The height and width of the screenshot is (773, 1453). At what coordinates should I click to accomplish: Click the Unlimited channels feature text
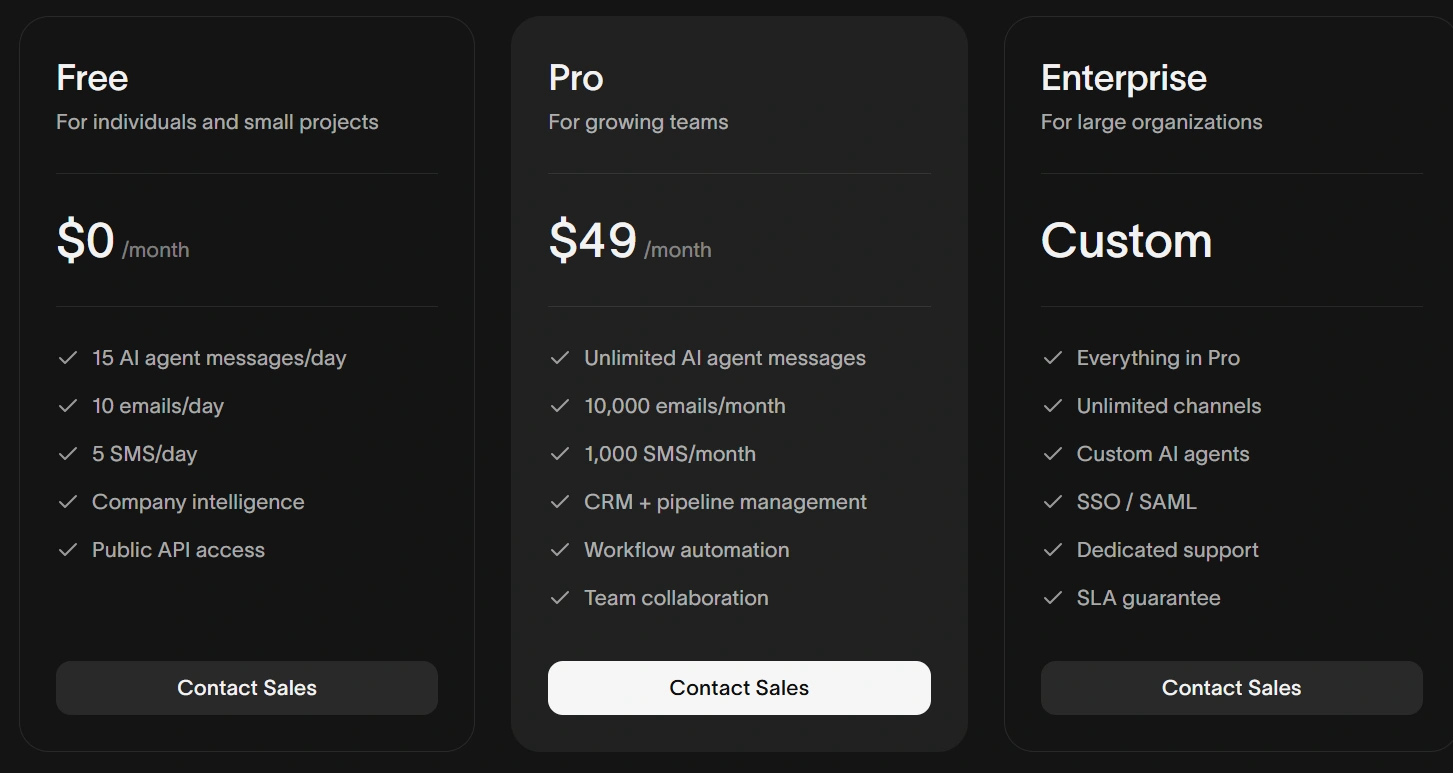(1168, 406)
